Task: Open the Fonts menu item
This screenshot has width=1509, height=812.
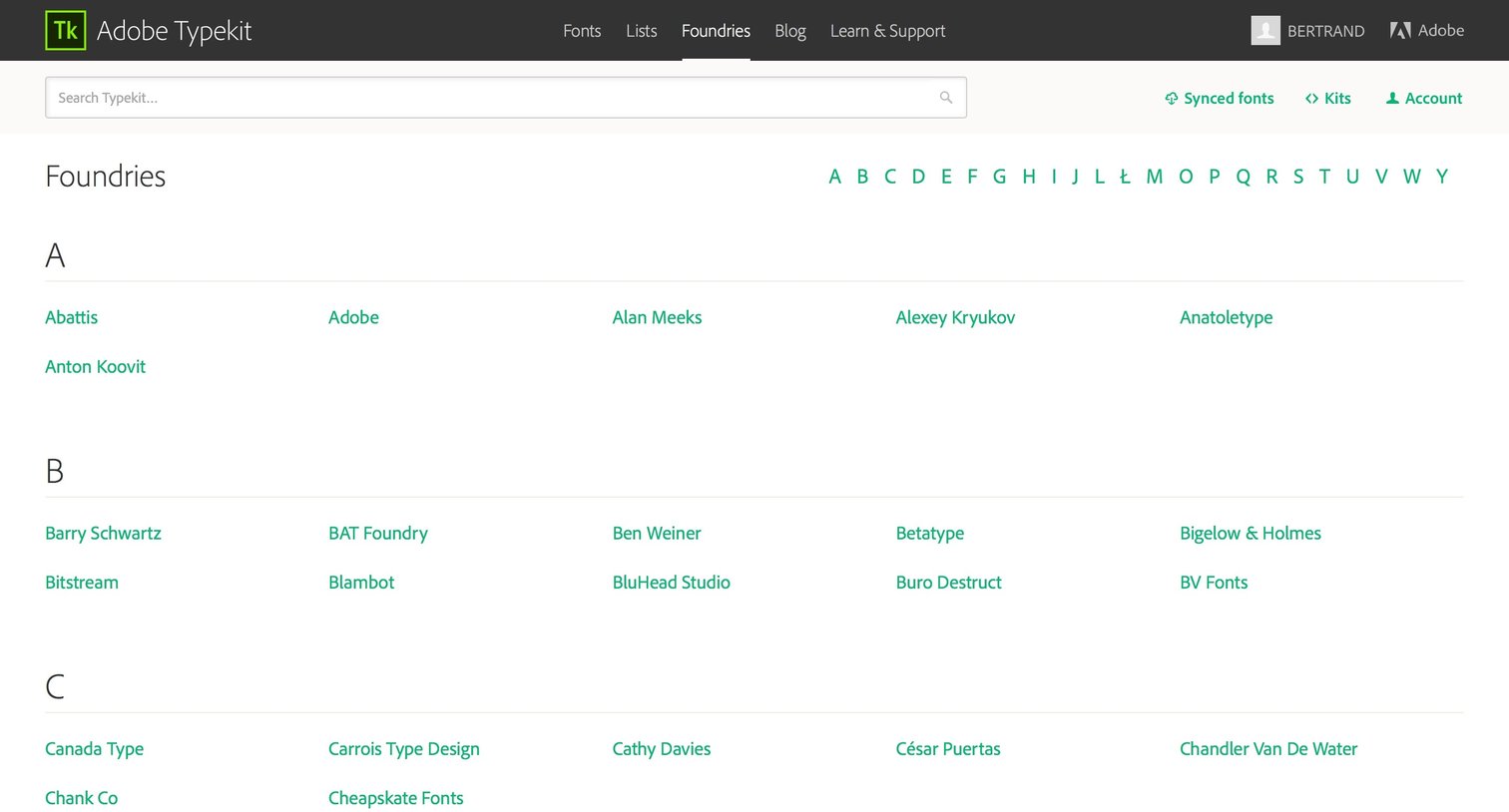Action: [582, 31]
